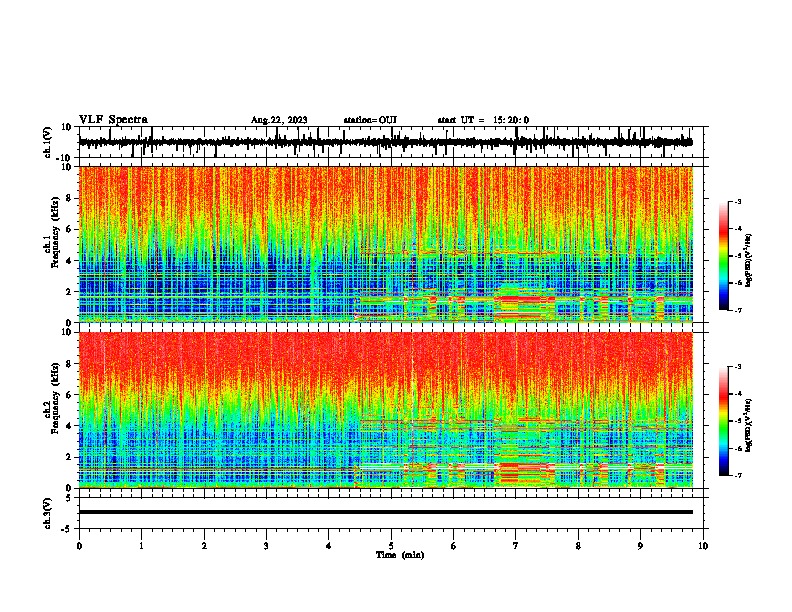792x612 pixels.
Task: Click the "8" frequency tick on ch.2 axis
Action: (70, 363)
